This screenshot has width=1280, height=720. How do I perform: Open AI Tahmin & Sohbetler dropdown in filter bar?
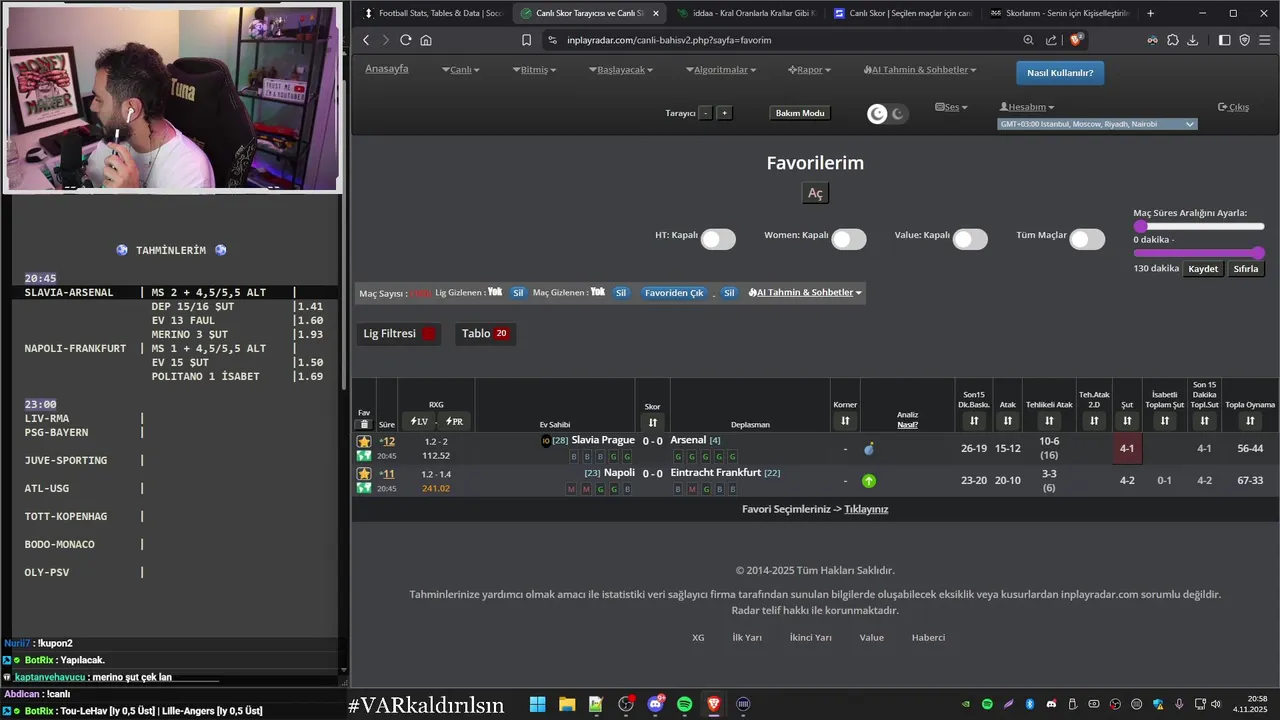click(x=805, y=293)
